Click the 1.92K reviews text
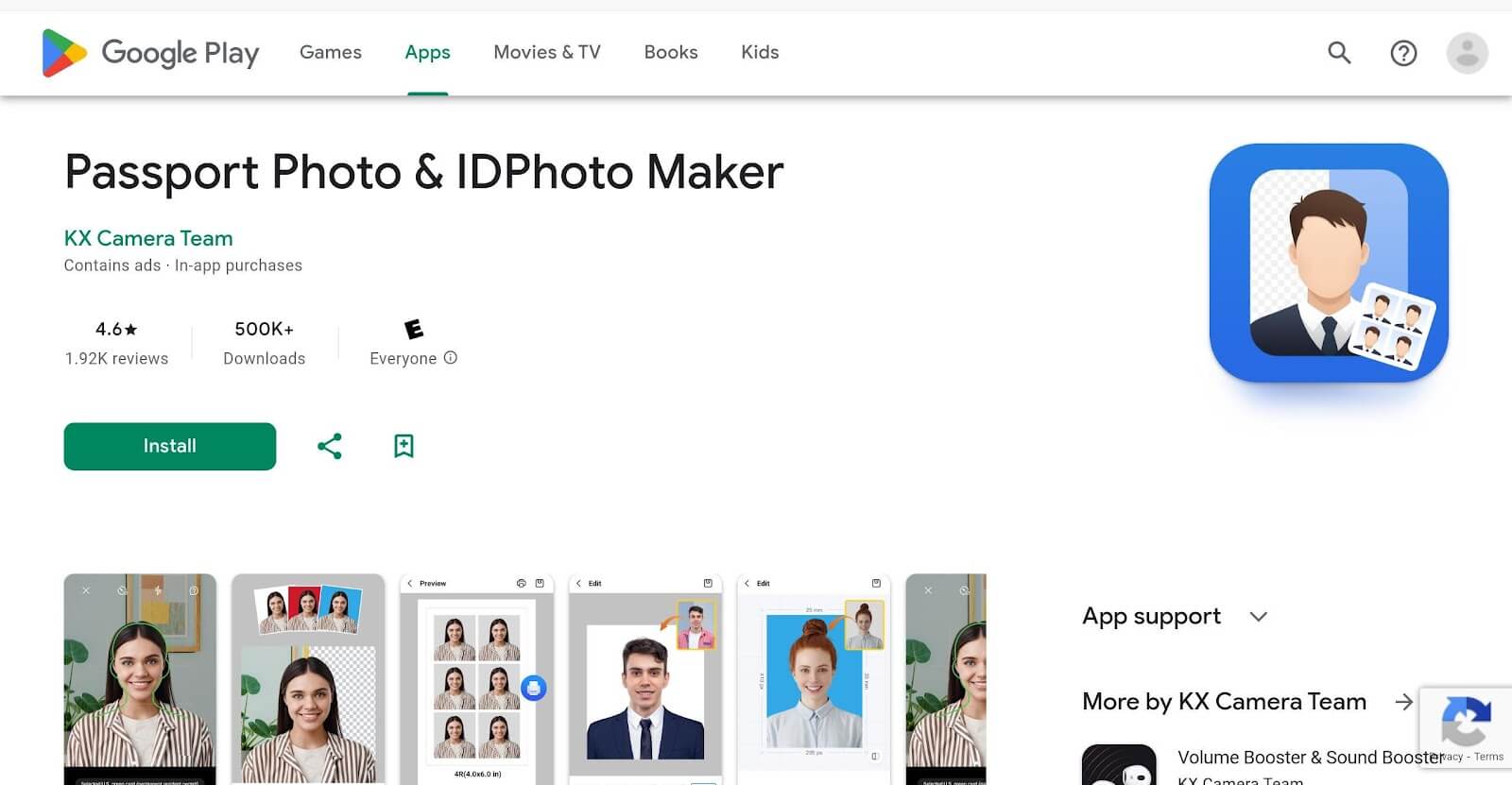The height and width of the screenshot is (785, 1512). (116, 359)
